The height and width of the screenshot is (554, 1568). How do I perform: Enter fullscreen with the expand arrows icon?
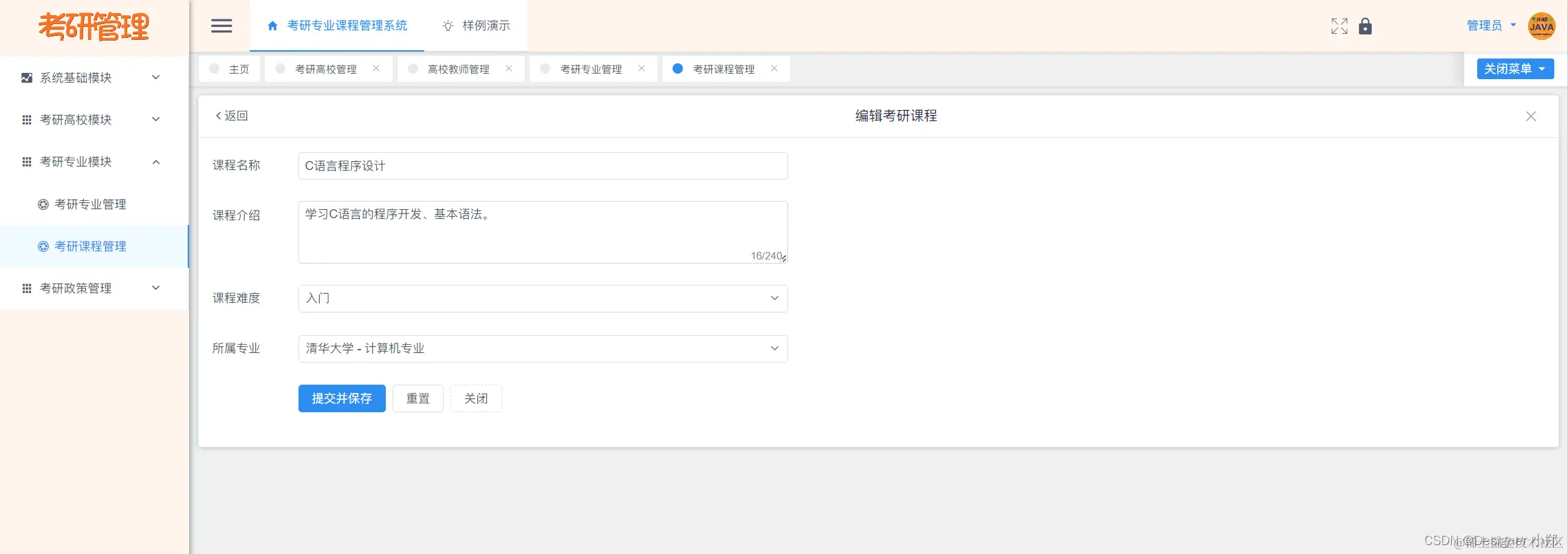coord(1339,26)
